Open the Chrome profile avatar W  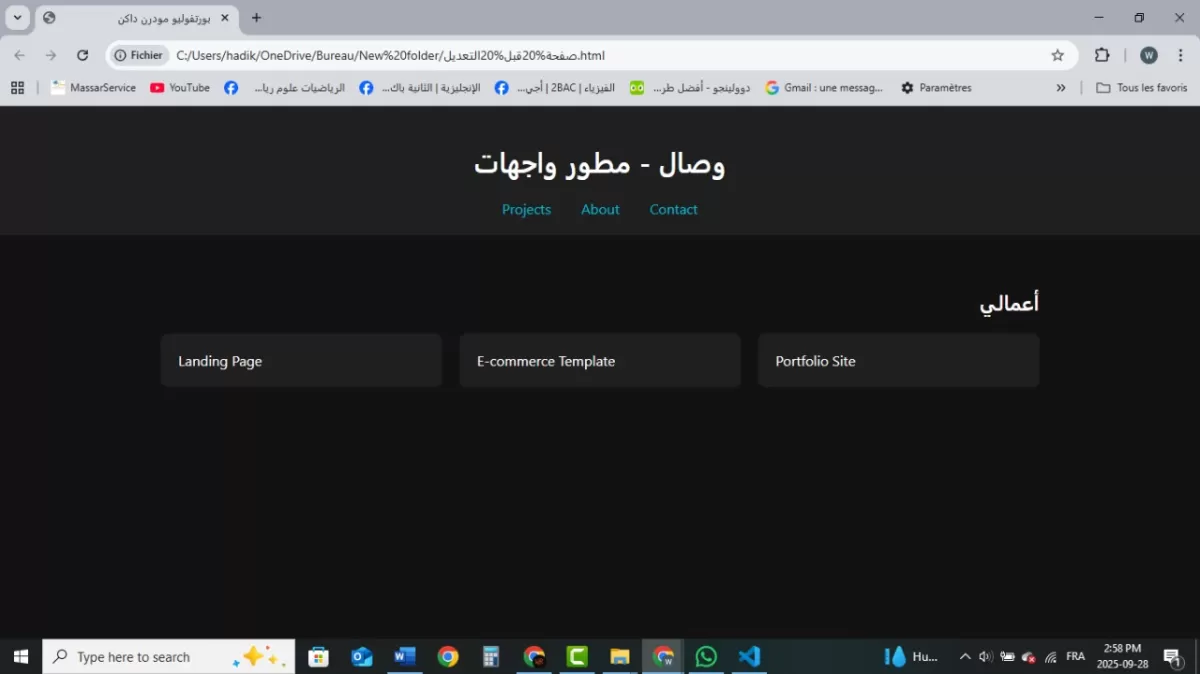1149,56
